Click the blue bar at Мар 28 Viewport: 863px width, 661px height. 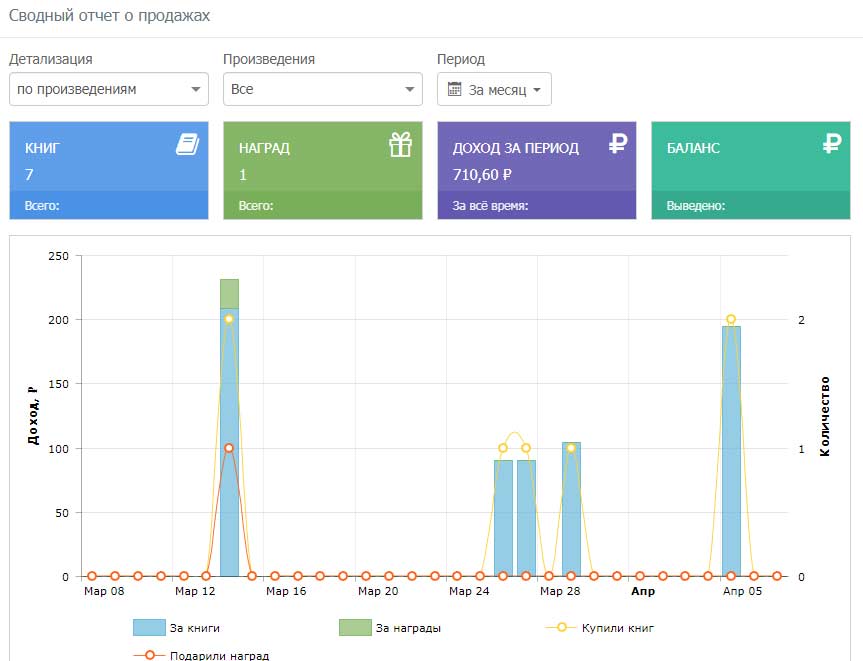pyautogui.click(x=571, y=509)
